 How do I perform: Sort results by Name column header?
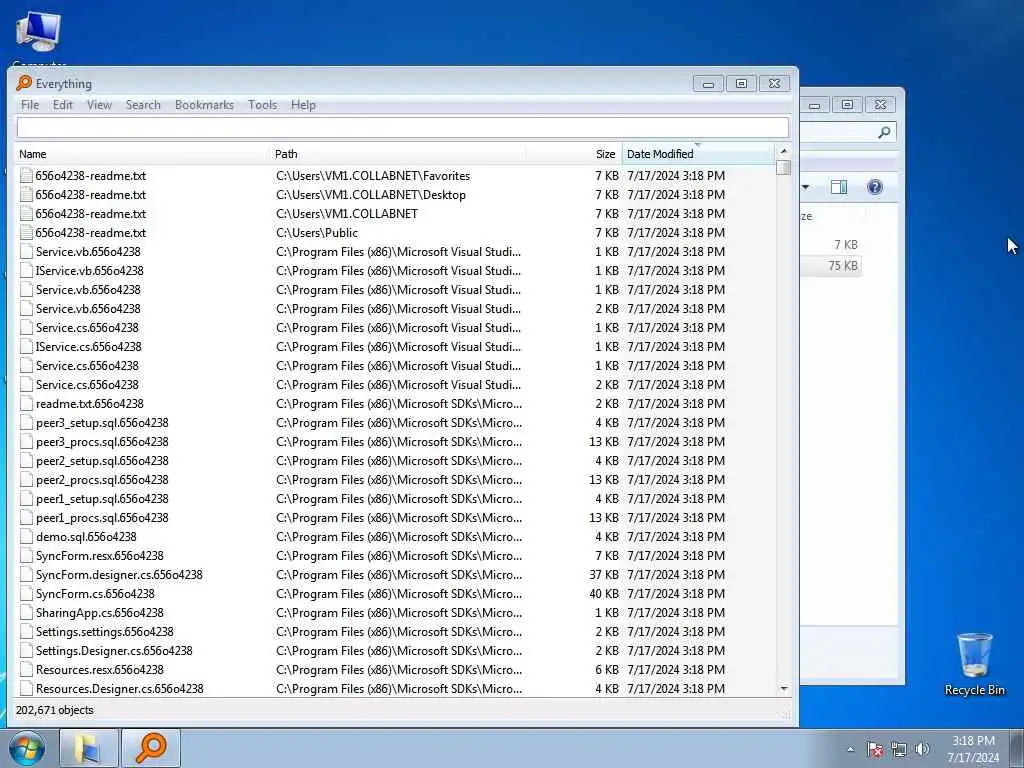140,154
